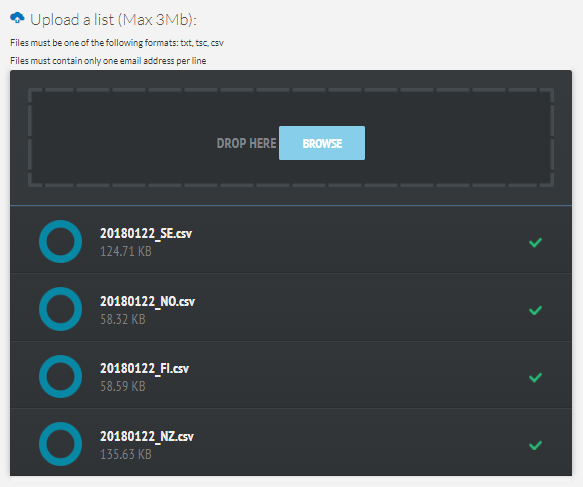Image resolution: width=583 pixels, height=487 pixels.
Task: Click the progress ring for 20180122_NO.csv
Action: click(x=61, y=309)
